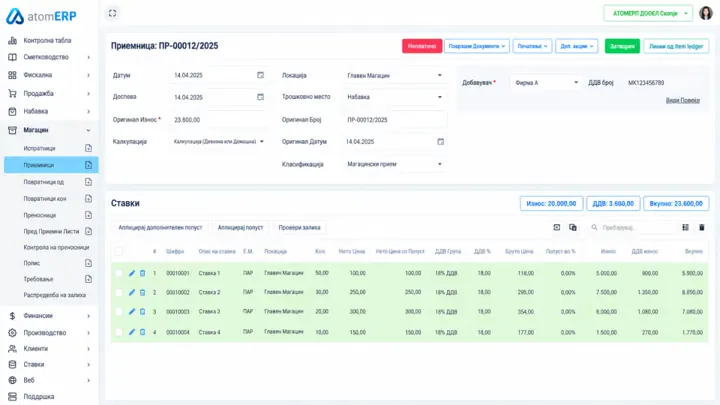720x405 pixels.
Task: Check the Ставка 2 row checkbox
Action: [119, 292]
